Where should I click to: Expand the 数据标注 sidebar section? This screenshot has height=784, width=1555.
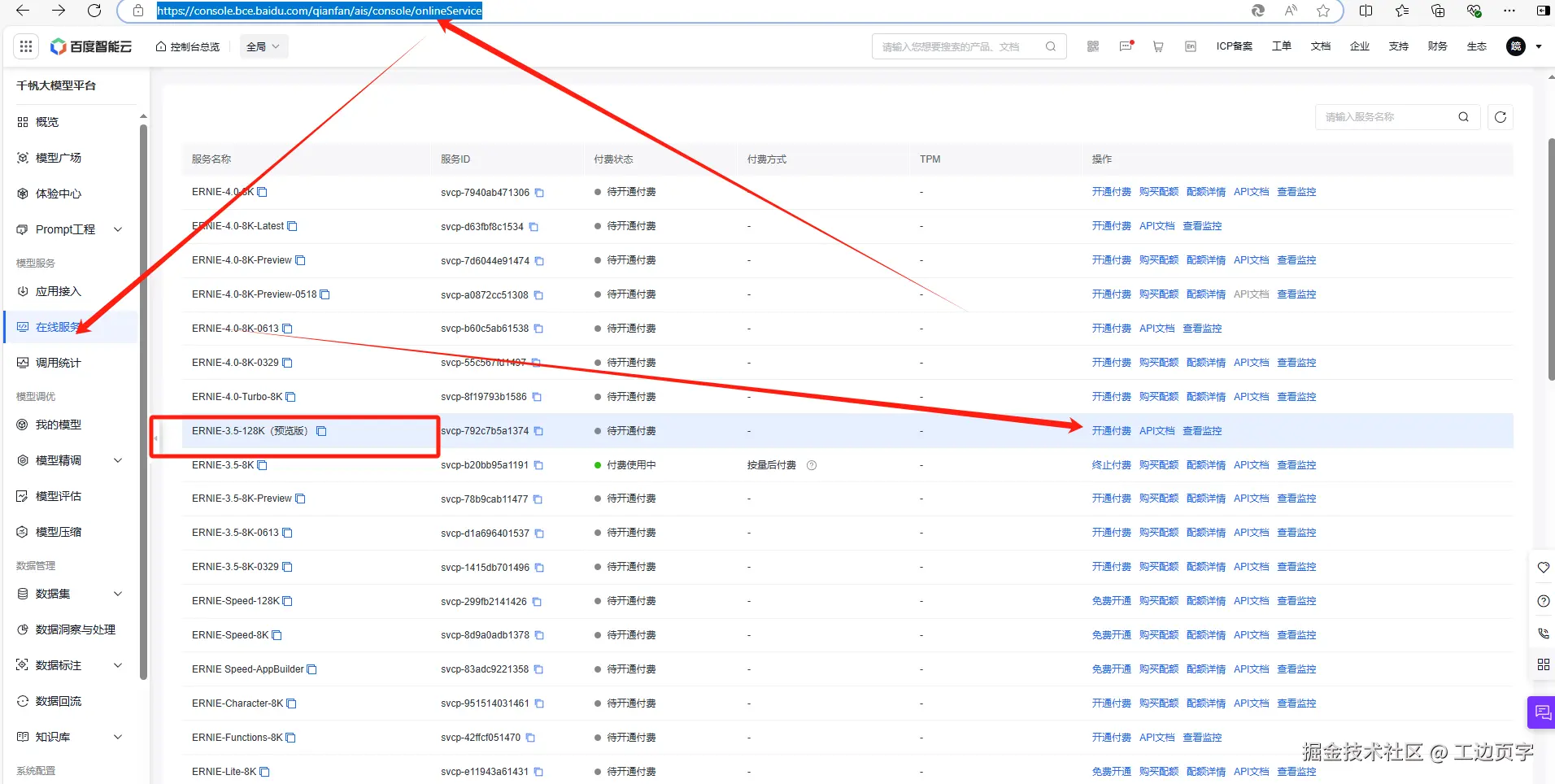pos(118,665)
